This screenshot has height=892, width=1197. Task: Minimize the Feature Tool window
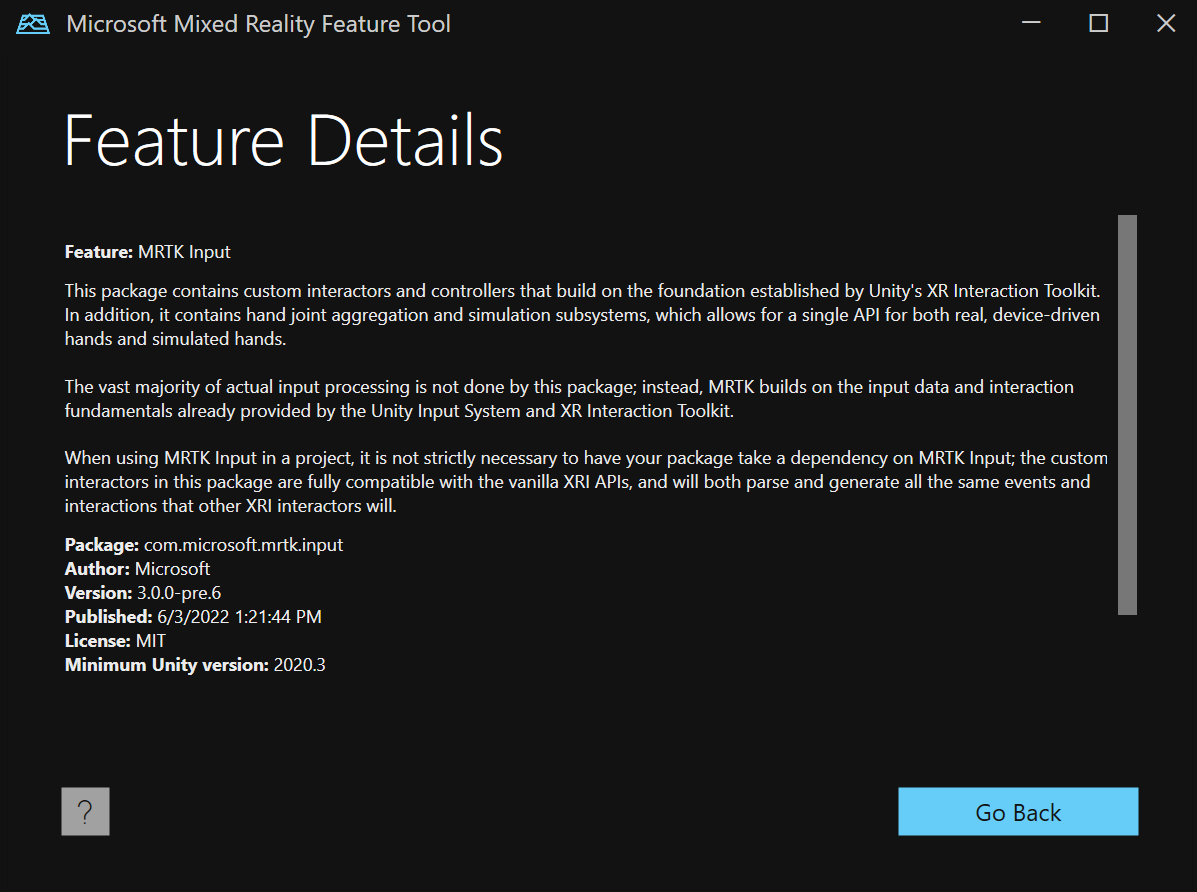click(x=1031, y=24)
